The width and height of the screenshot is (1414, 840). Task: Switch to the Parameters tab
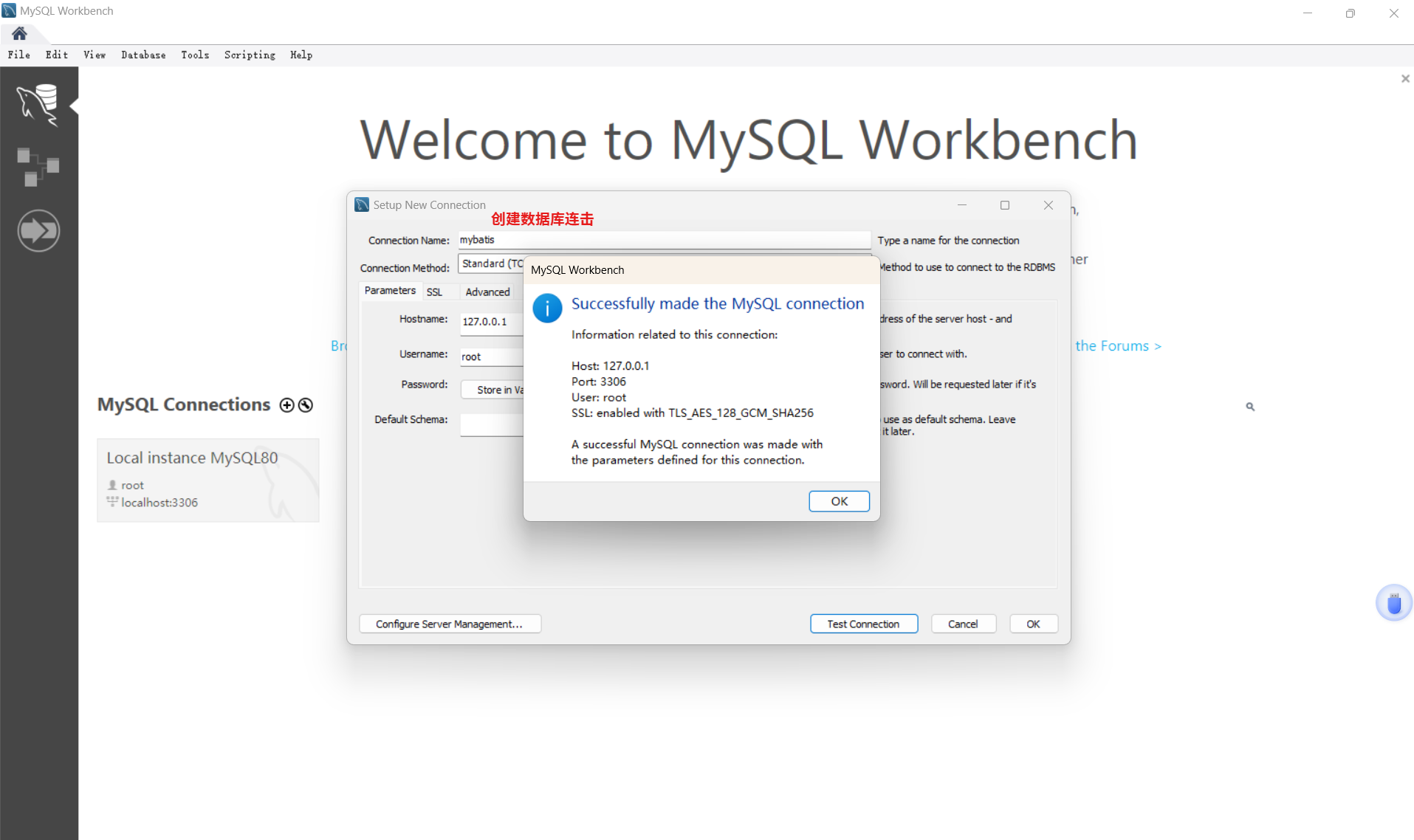pyautogui.click(x=390, y=291)
